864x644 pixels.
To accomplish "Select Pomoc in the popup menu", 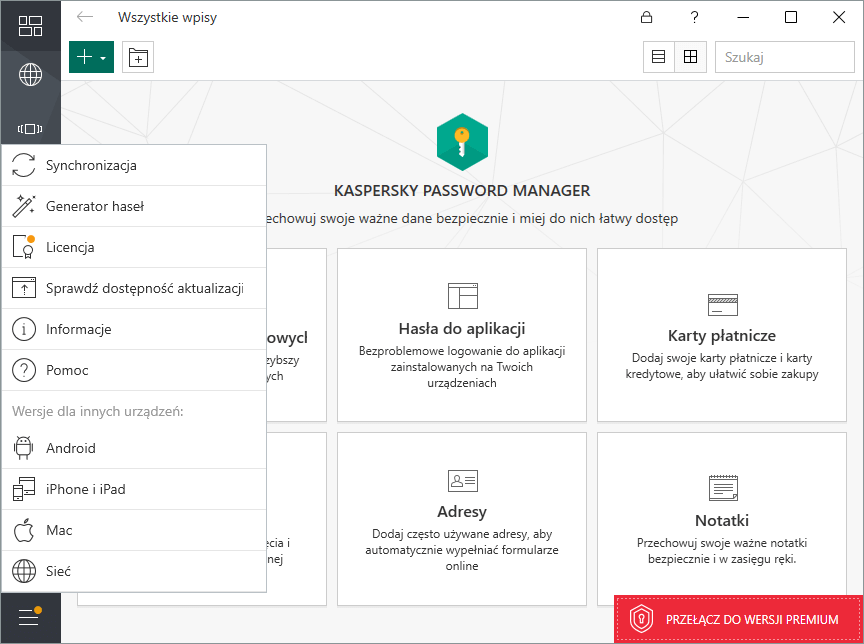I will (134, 370).
